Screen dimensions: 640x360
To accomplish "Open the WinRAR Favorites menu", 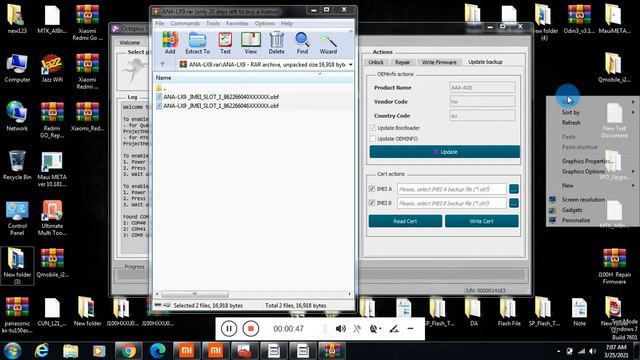I will [237, 23].
